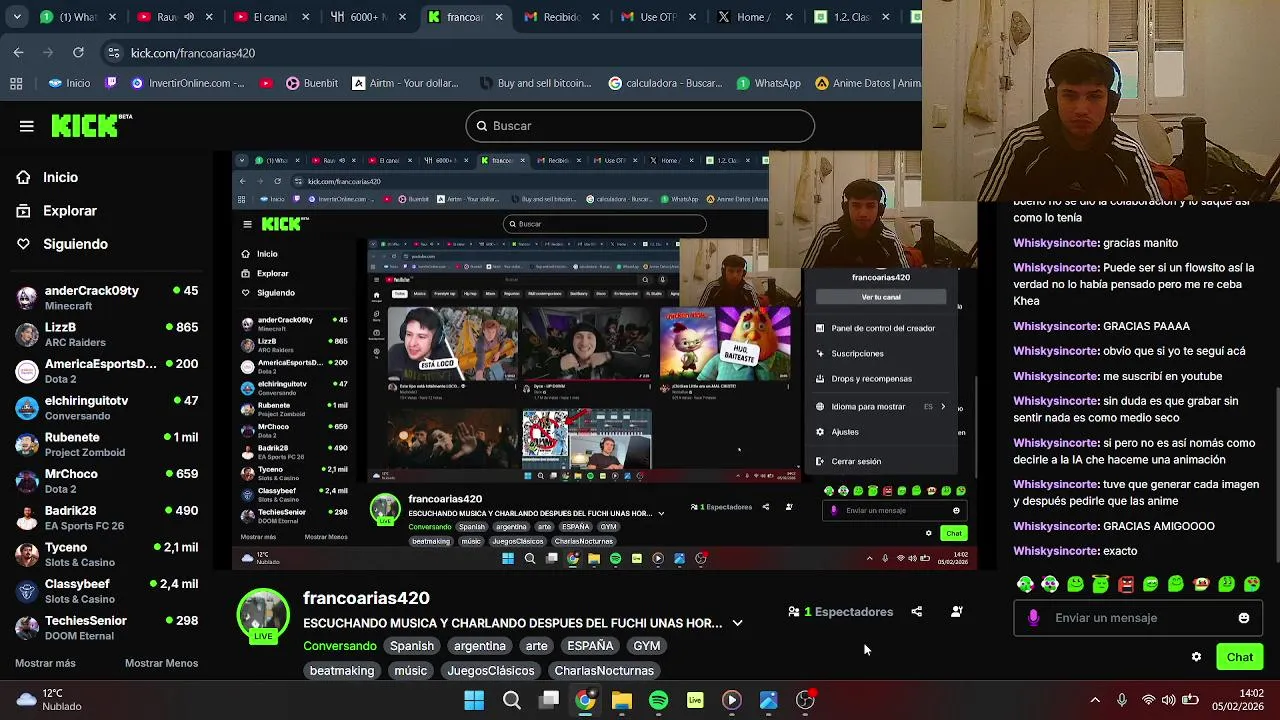This screenshot has width=1280, height=720.
Task: Open anderCrack09ty channel in sidebar
Action: [107, 297]
